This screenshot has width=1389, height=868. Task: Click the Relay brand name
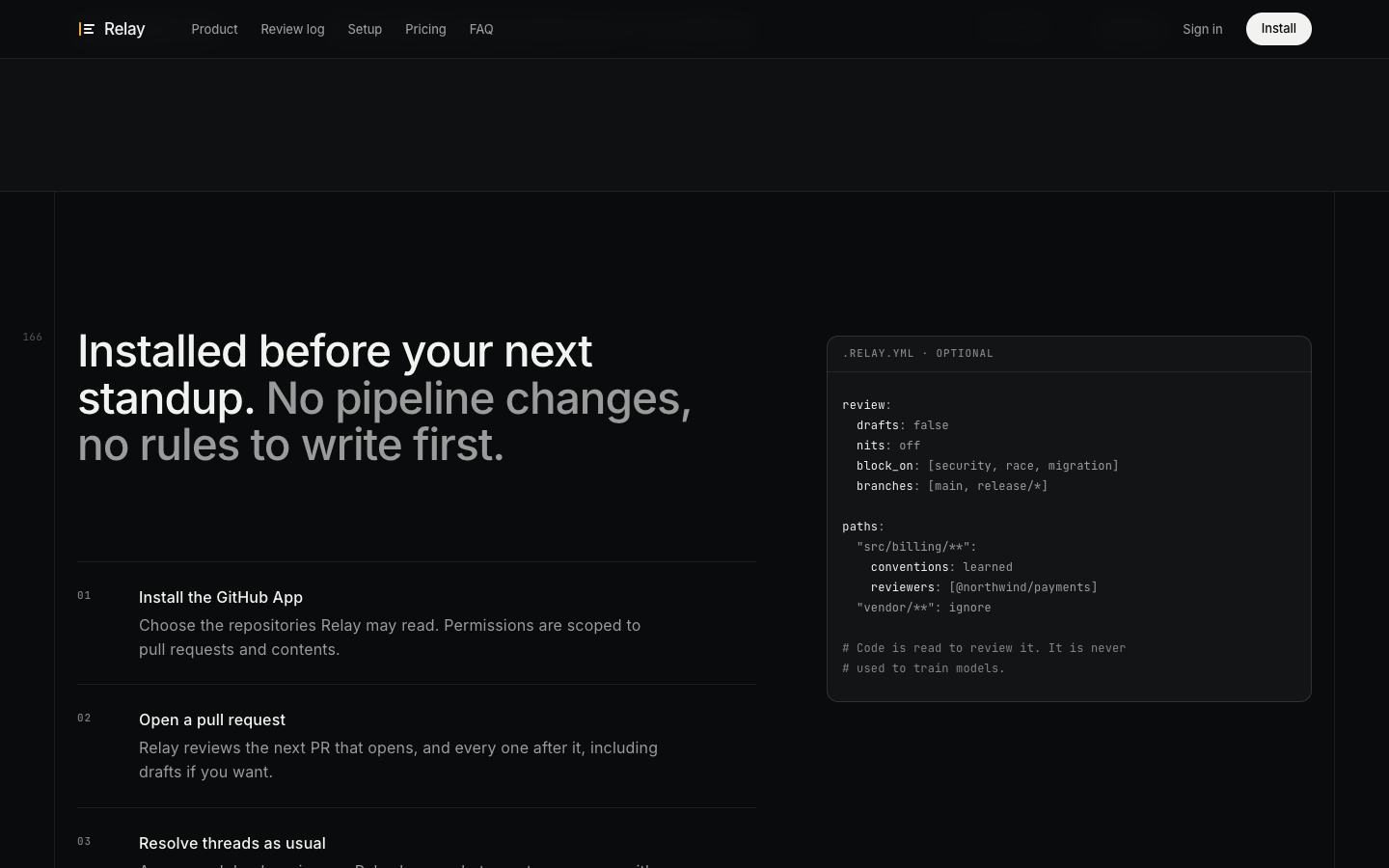(x=124, y=29)
